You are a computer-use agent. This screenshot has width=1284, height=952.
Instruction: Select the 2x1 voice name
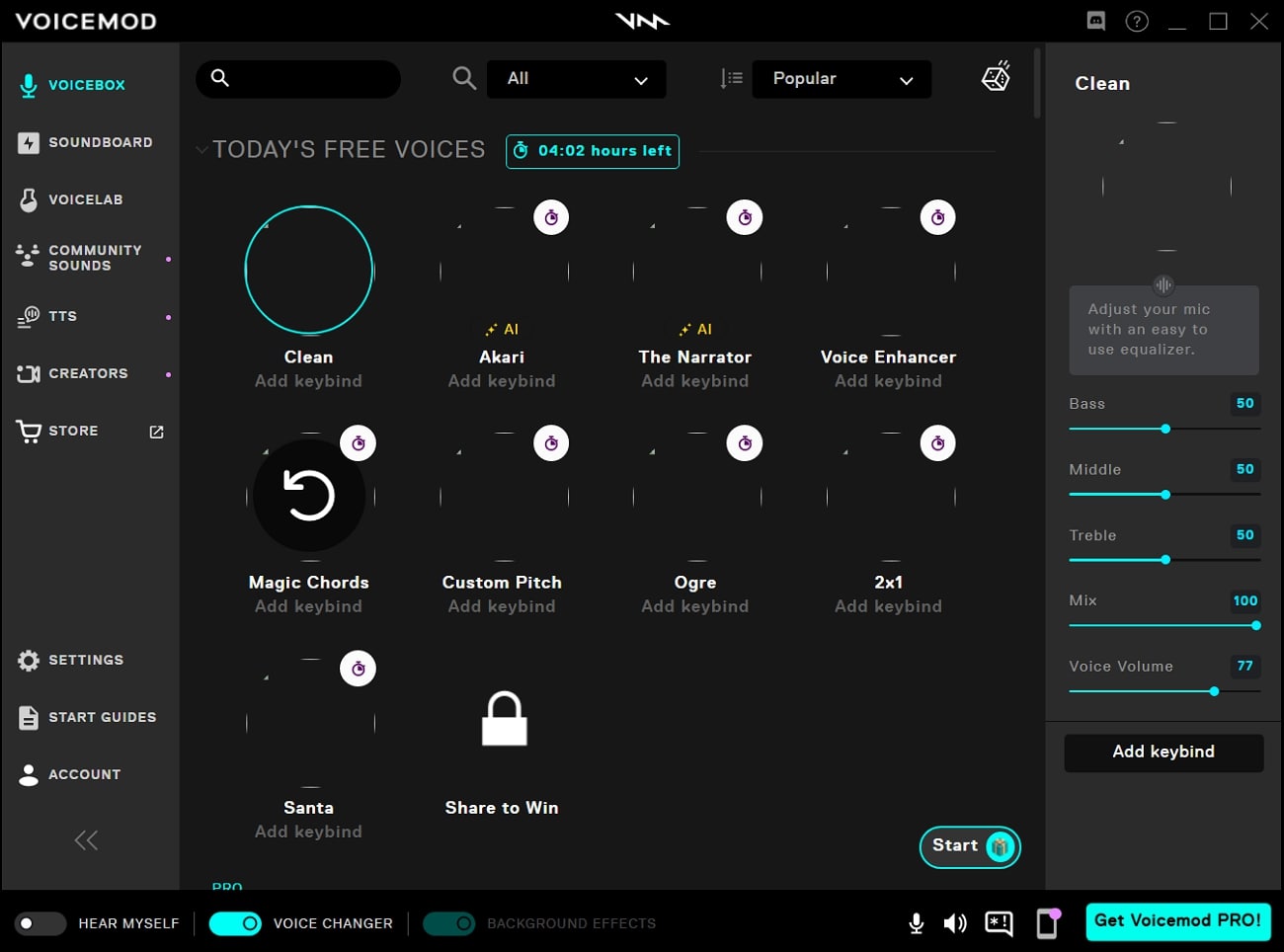[x=888, y=583]
